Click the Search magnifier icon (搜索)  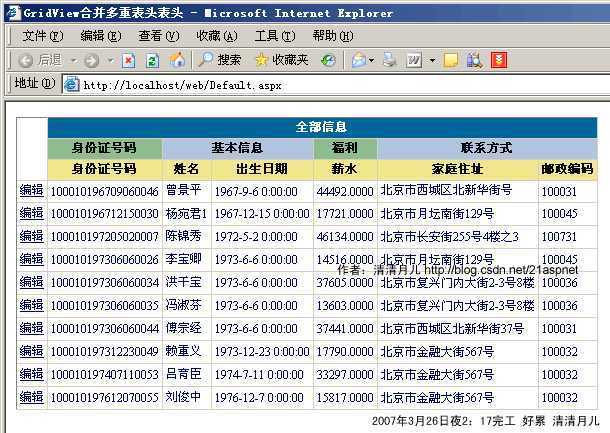(206, 60)
